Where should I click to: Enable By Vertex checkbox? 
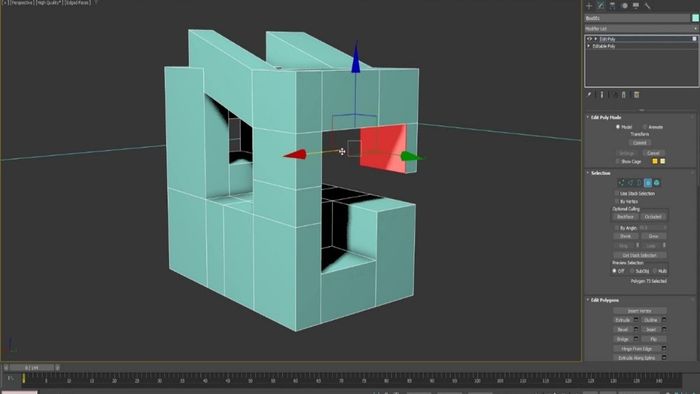coord(617,201)
